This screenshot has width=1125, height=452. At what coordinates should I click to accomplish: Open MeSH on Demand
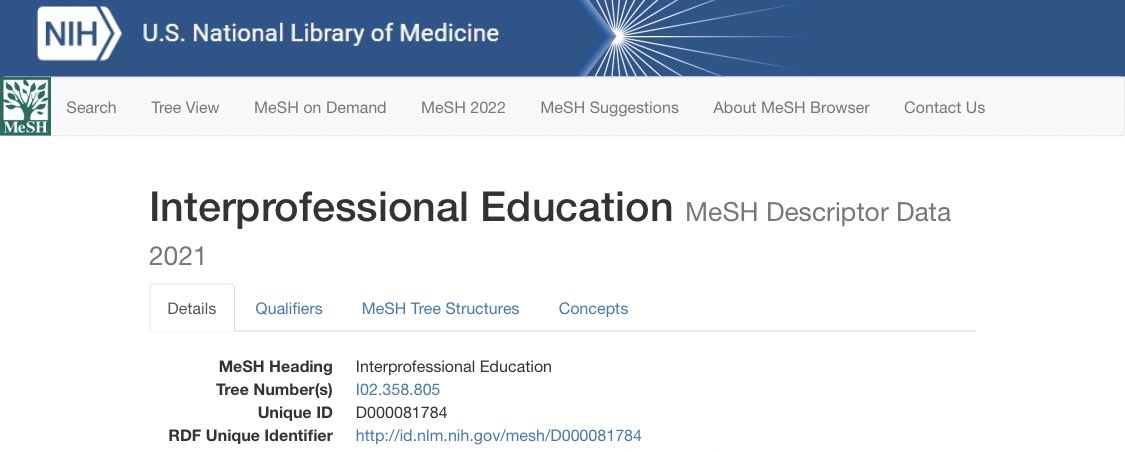(x=320, y=108)
